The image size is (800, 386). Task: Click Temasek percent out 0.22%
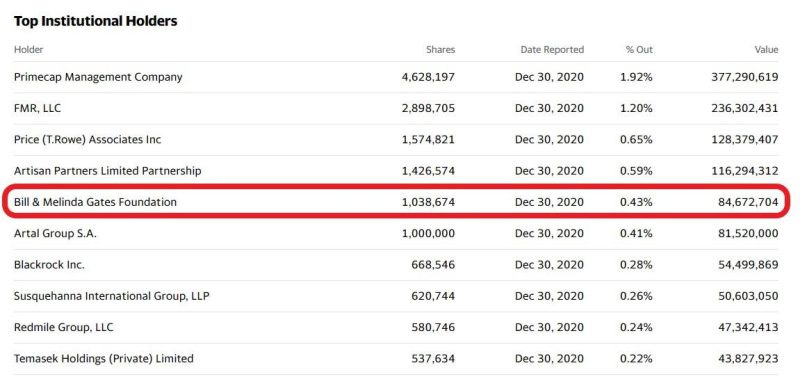click(636, 358)
